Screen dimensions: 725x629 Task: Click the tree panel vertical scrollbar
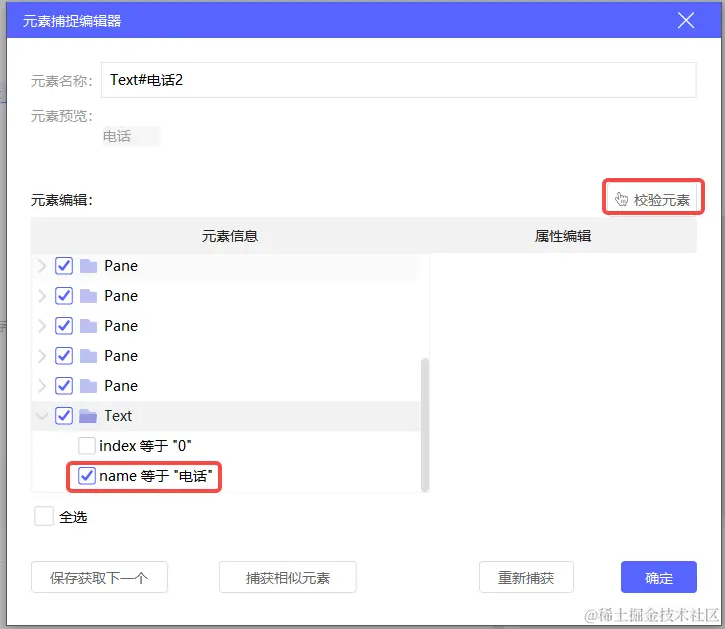click(424, 425)
